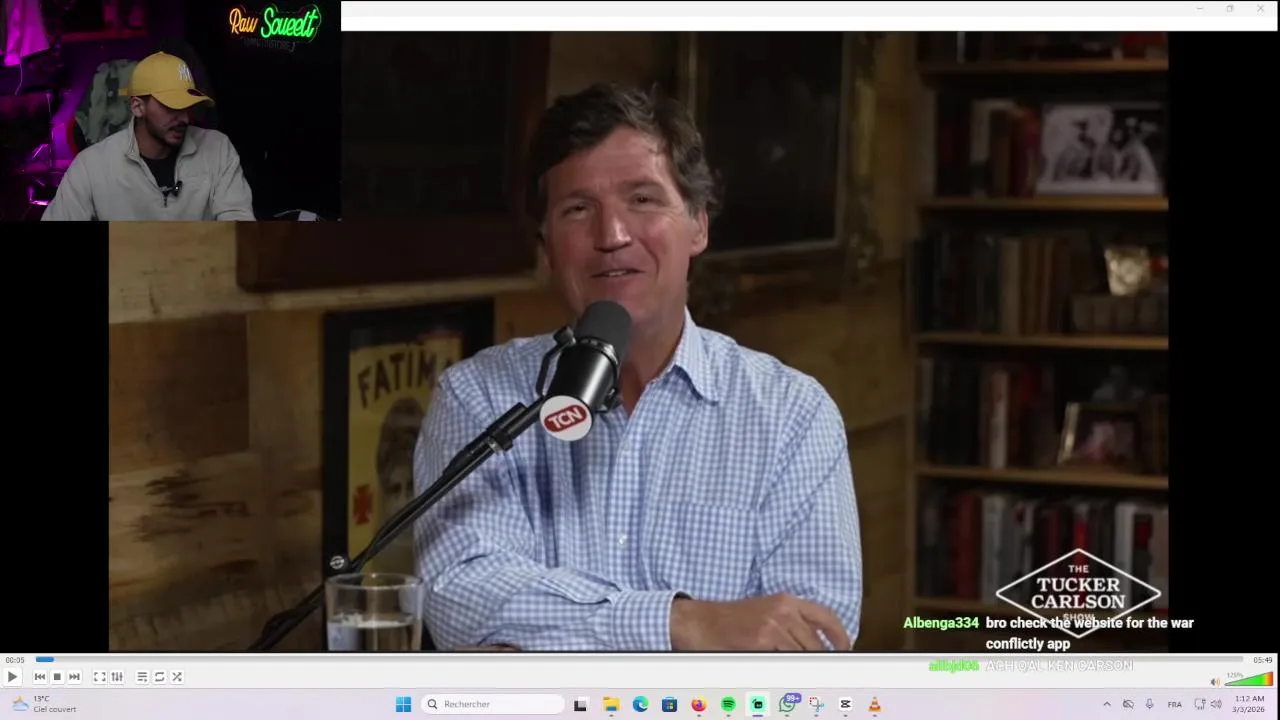
Task: Click the Rechercher taskbar search box
Action: click(493, 704)
